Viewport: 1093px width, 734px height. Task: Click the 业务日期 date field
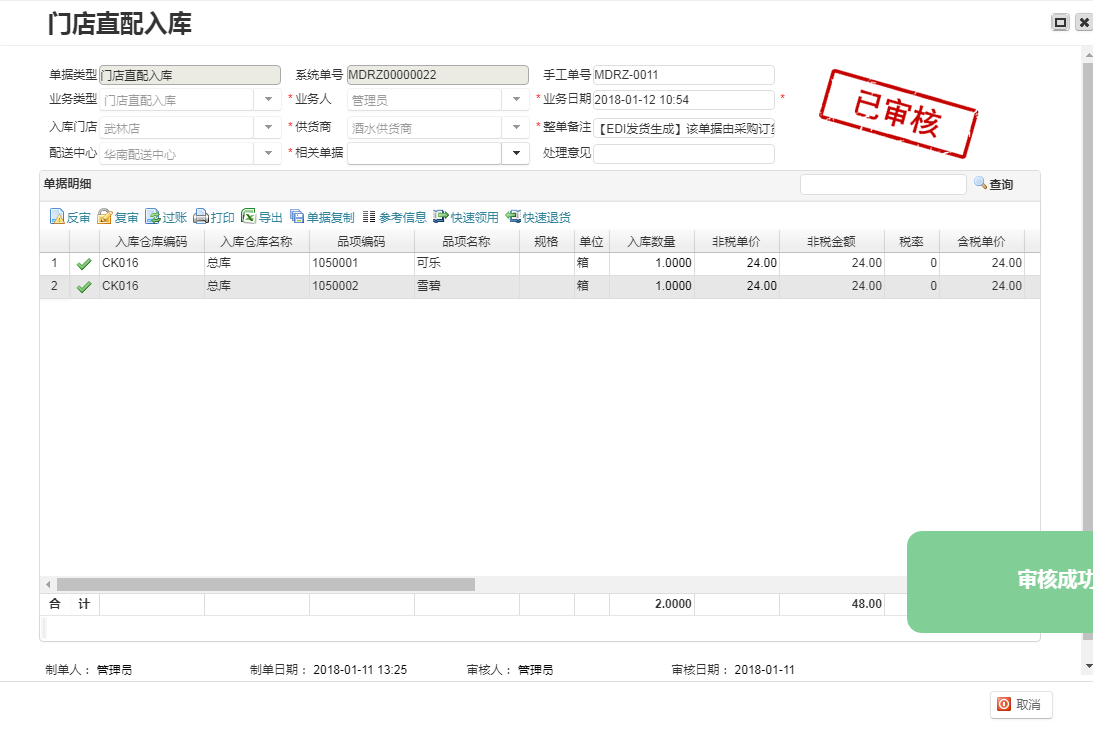click(x=684, y=100)
